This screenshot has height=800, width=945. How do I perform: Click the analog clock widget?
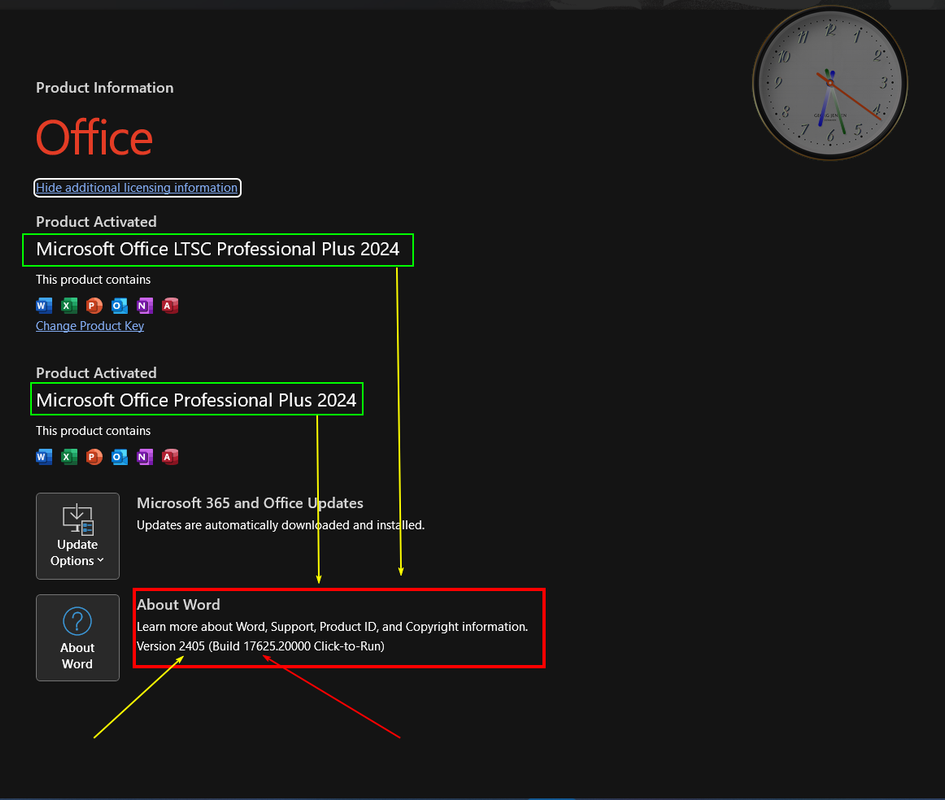click(830, 83)
